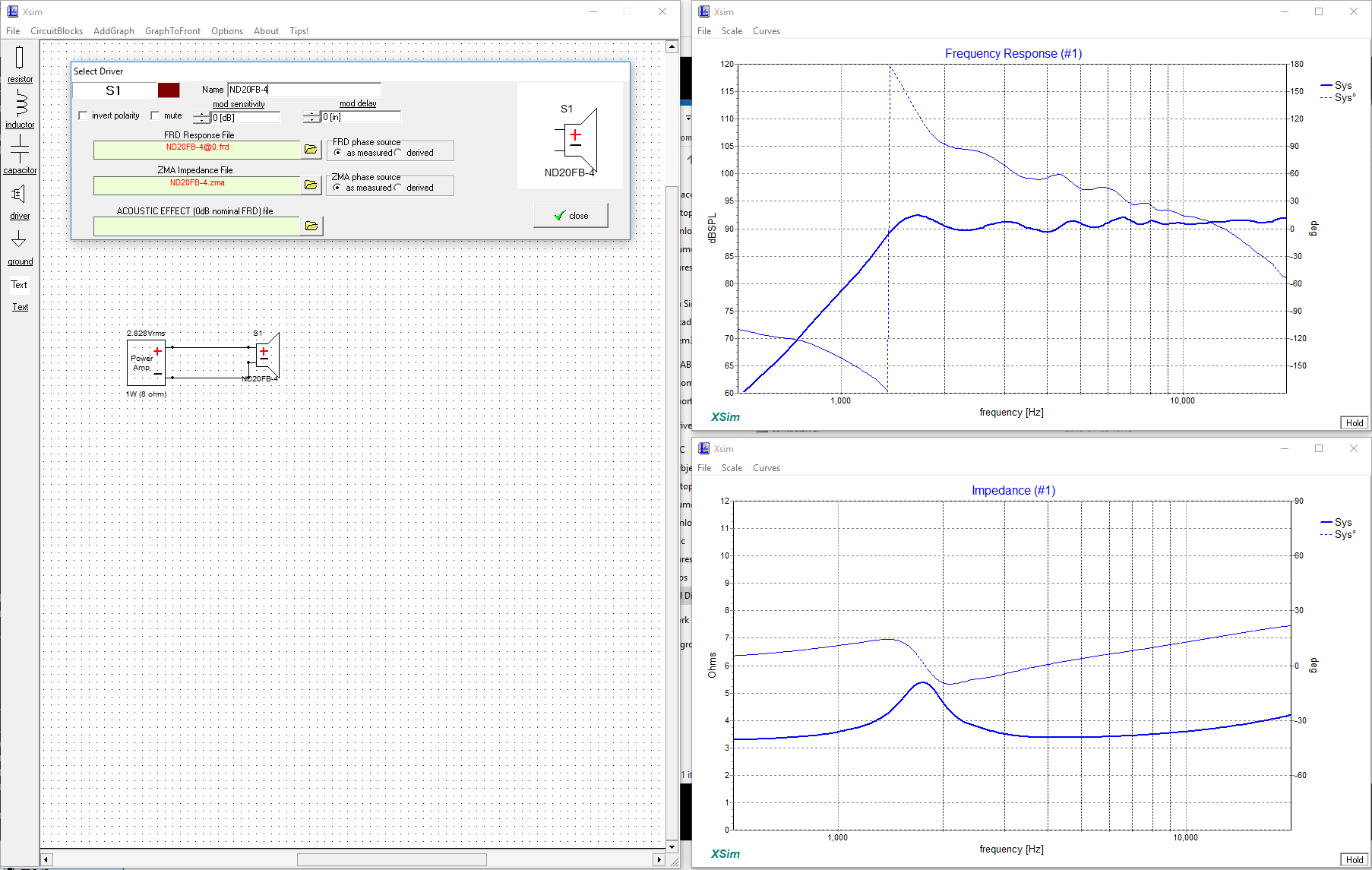1372x870 pixels.
Task: Click the ZMA Impedance File path field
Action: click(x=198, y=185)
